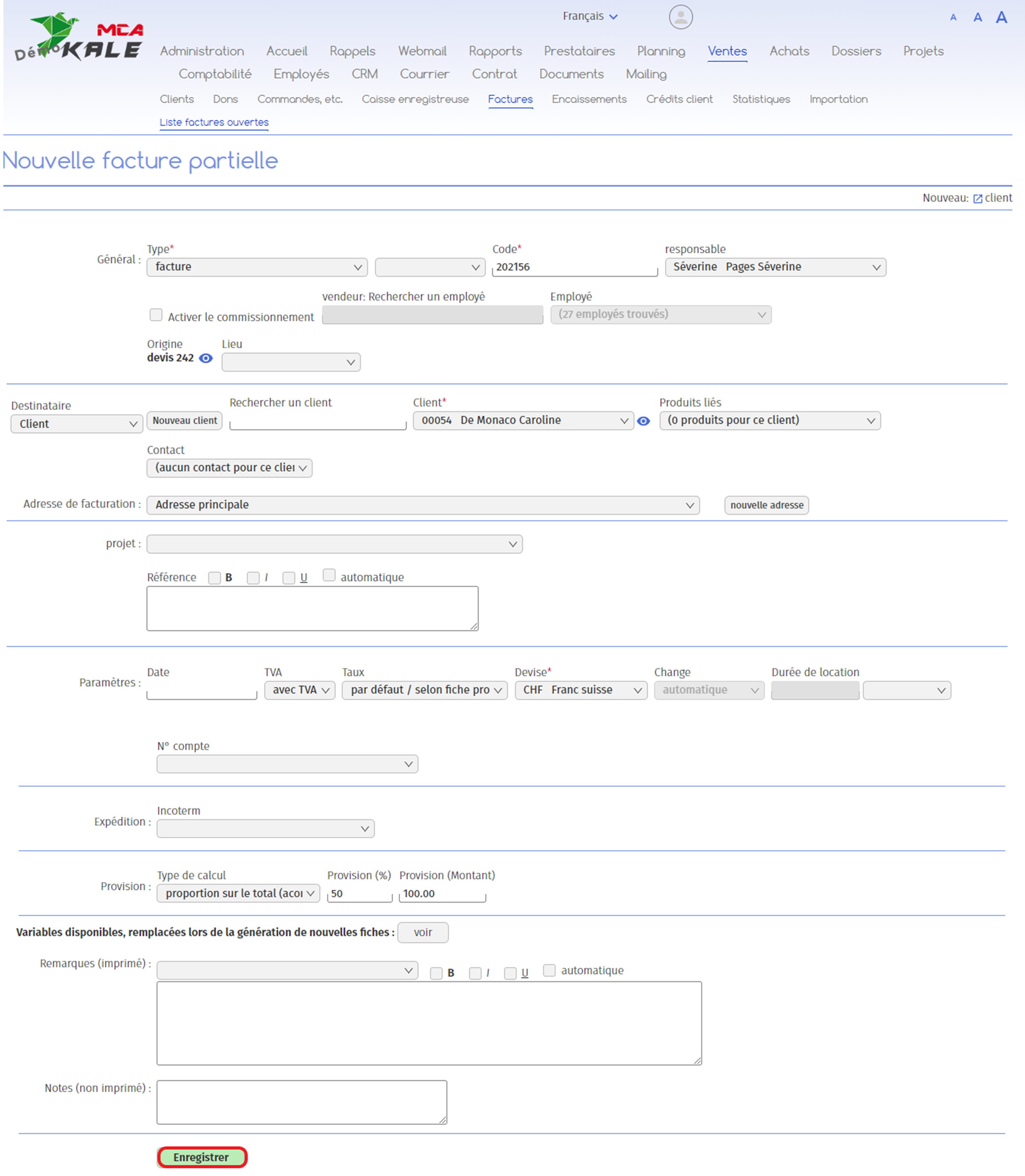Click nouvelle adresse button
The image size is (1025, 1176).
coord(766,506)
